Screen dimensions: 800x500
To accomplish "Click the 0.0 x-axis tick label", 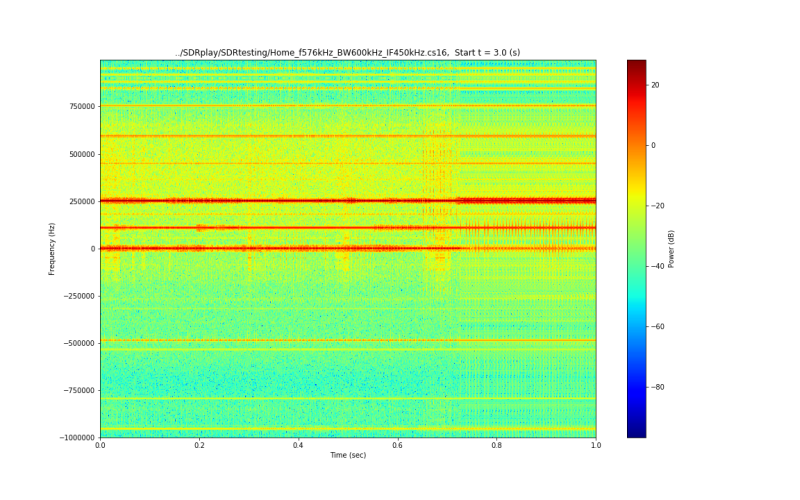I will click(101, 445).
